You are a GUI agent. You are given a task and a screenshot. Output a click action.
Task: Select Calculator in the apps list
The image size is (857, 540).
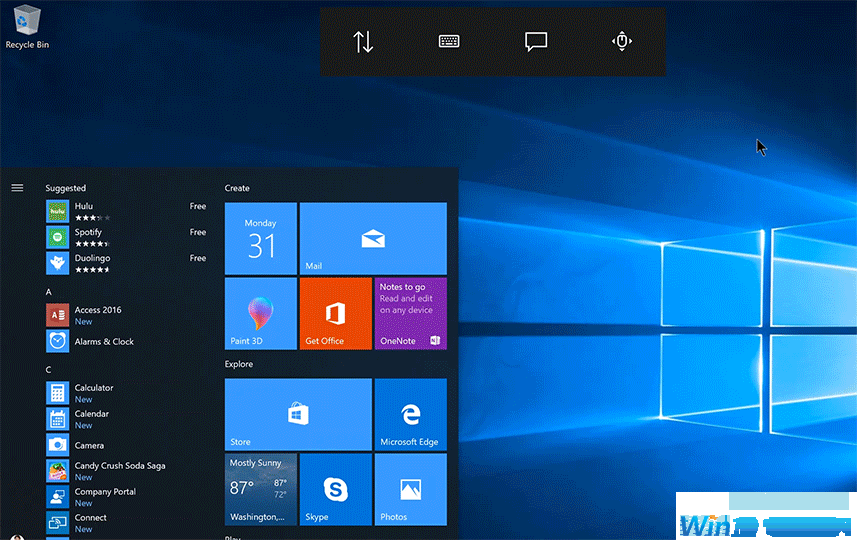[94, 388]
